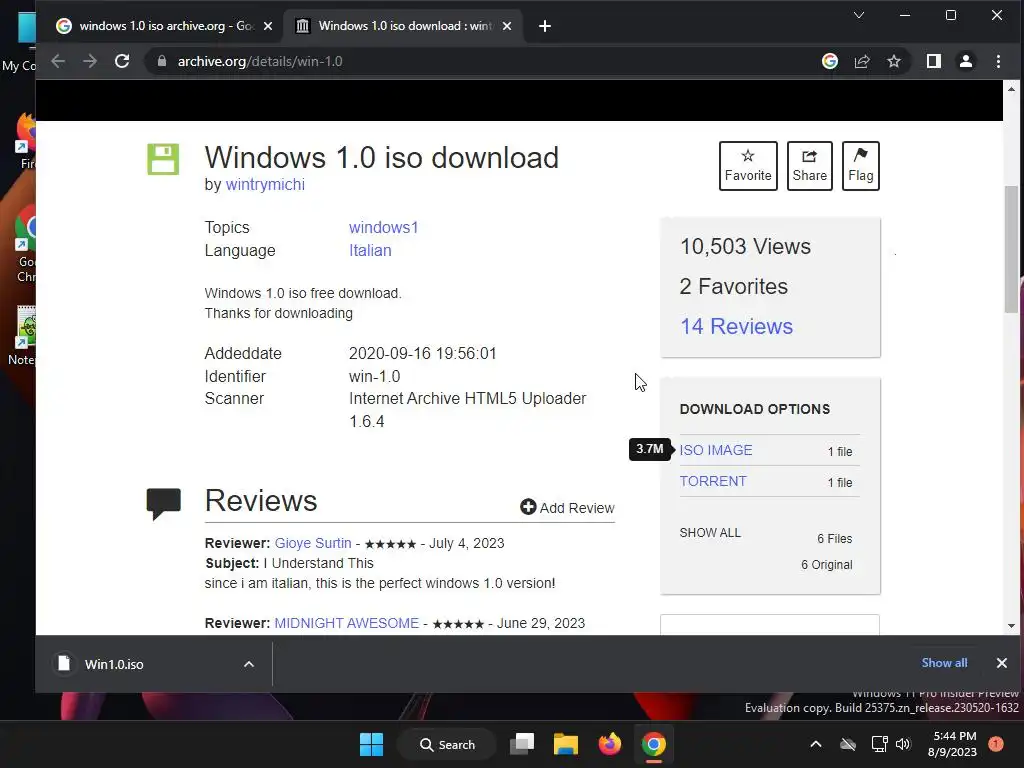Open File Explorer from taskbar
The image size is (1024, 768).
(x=566, y=744)
